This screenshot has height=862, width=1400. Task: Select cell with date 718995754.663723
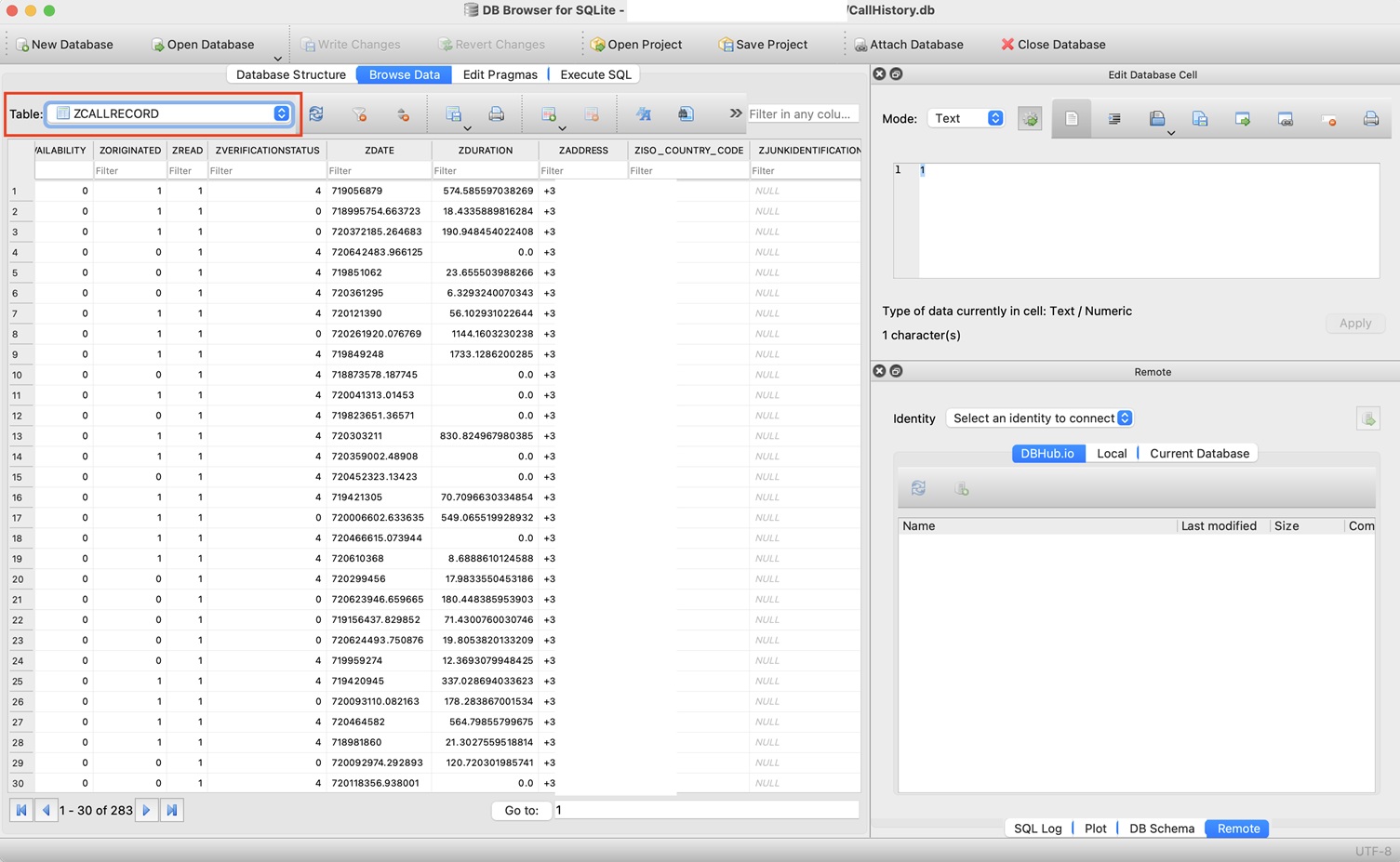pyautogui.click(x=380, y=211)
